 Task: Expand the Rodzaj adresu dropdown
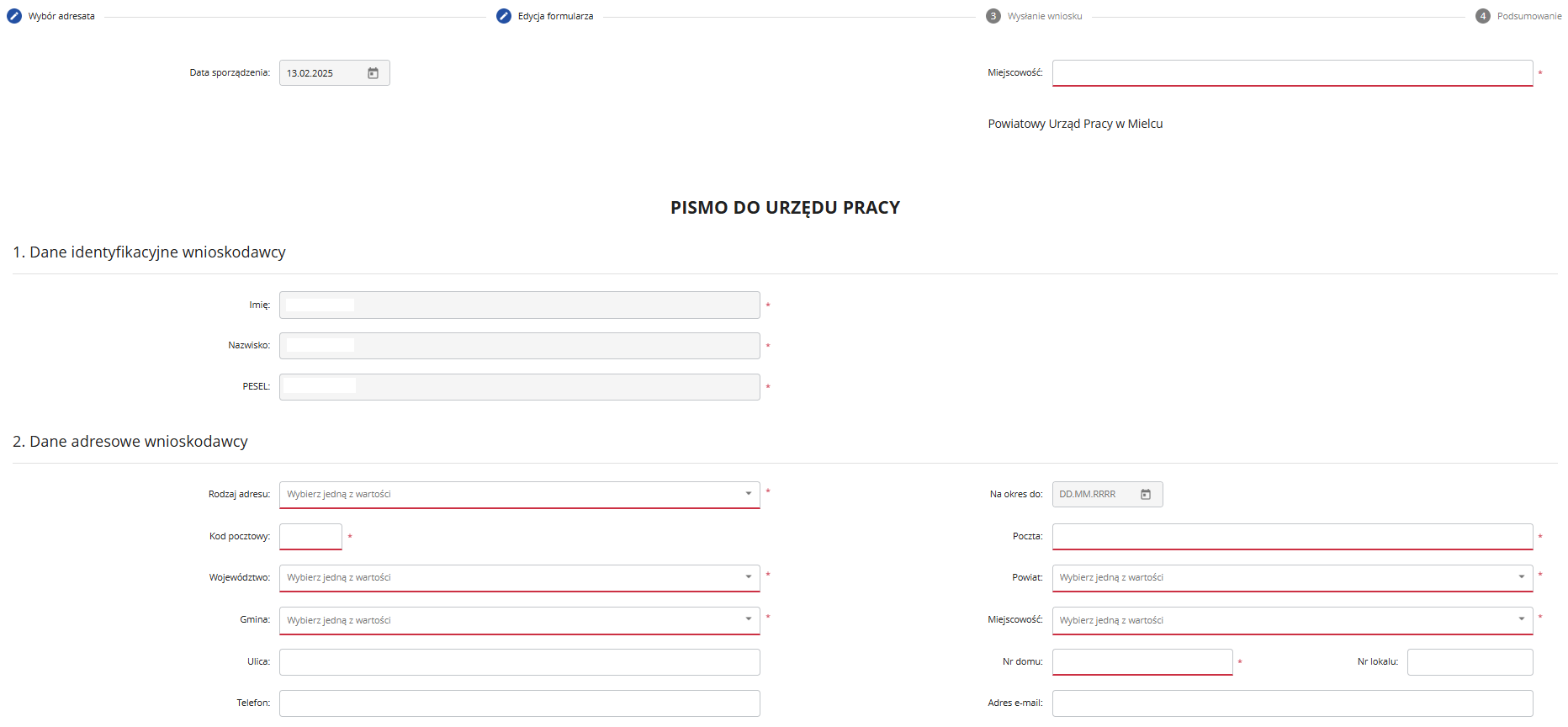click(520, 495)
